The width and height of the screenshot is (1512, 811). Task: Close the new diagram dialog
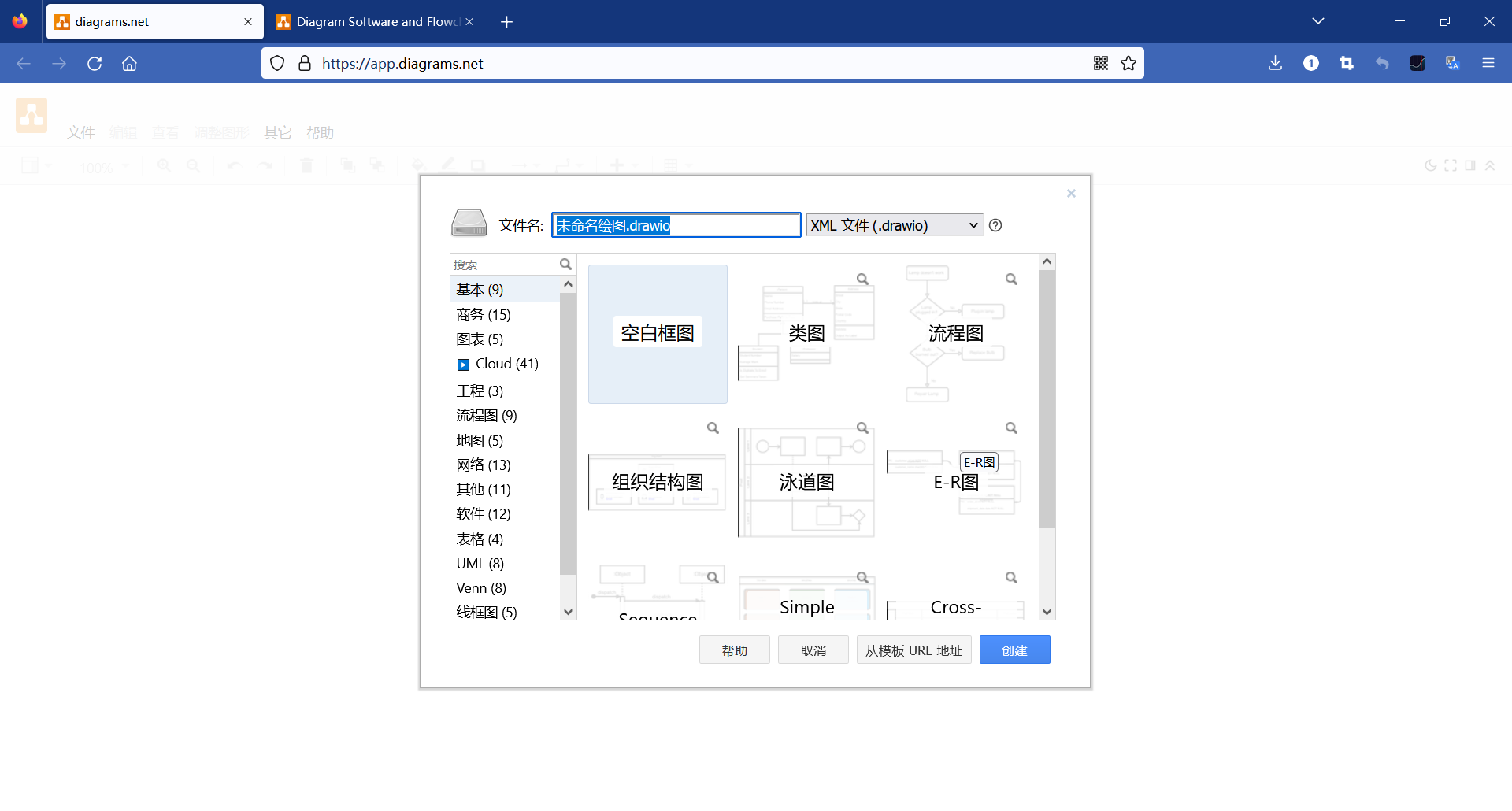click(1071, 194)
